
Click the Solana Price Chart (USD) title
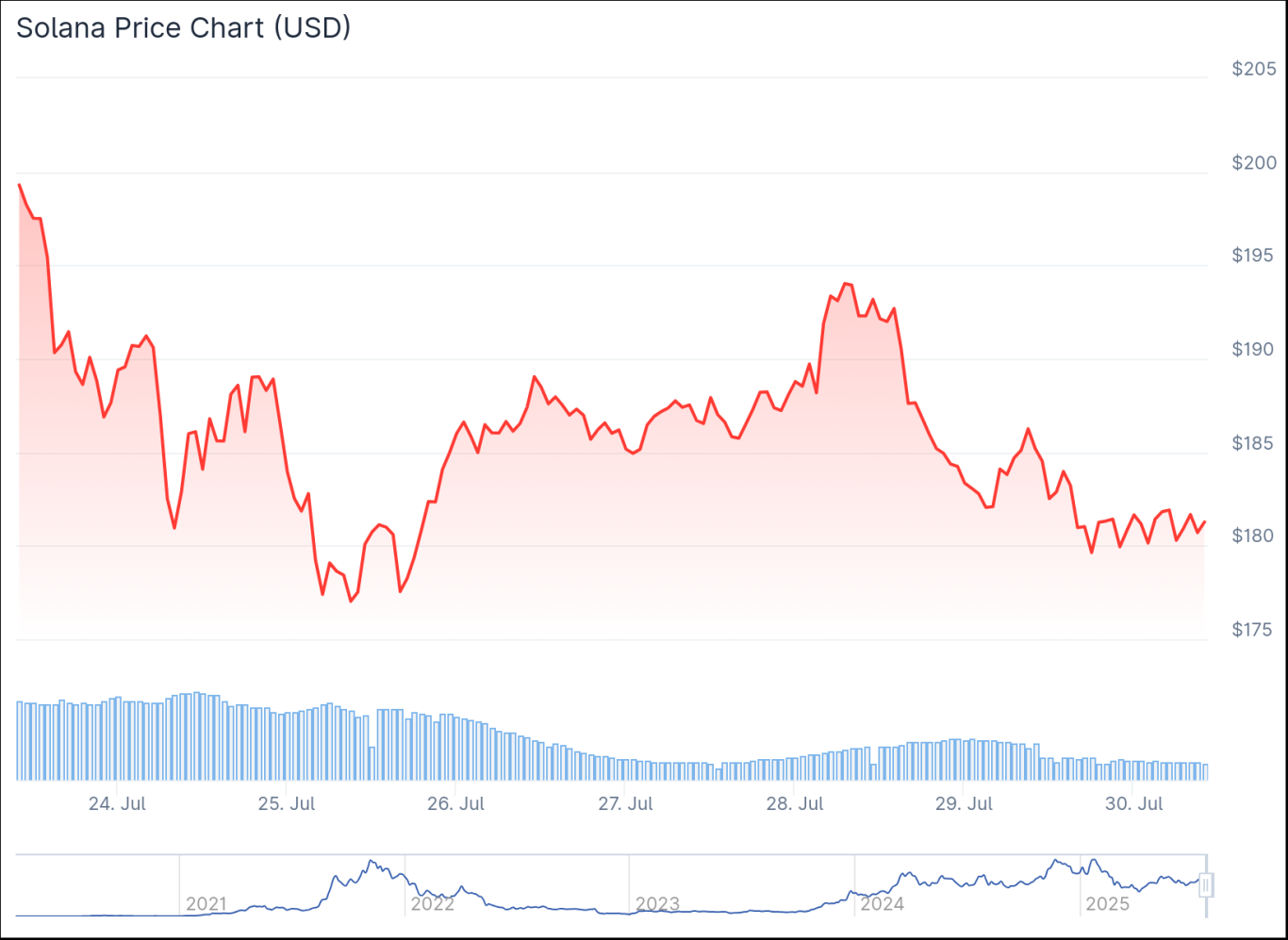184,28
